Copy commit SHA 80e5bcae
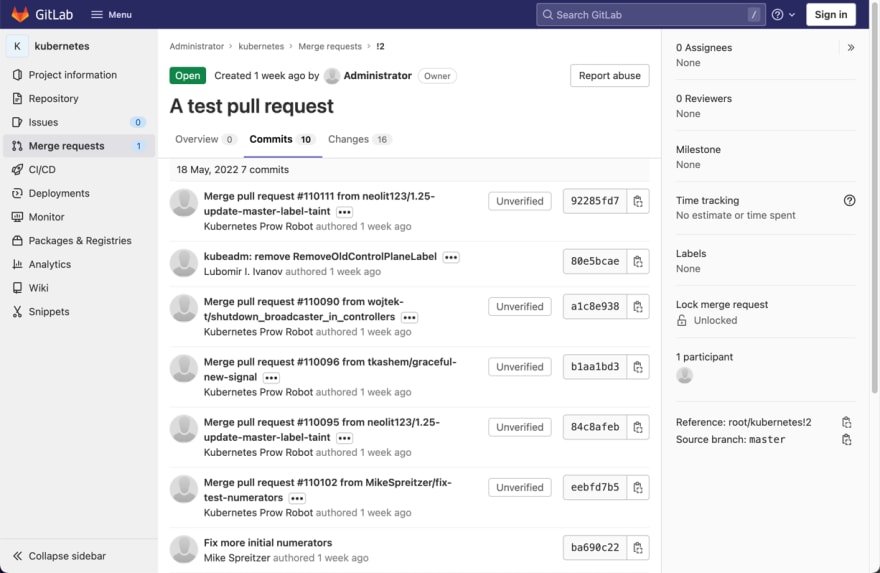Viewport: 880px width, 573px height. coord(638,261)
